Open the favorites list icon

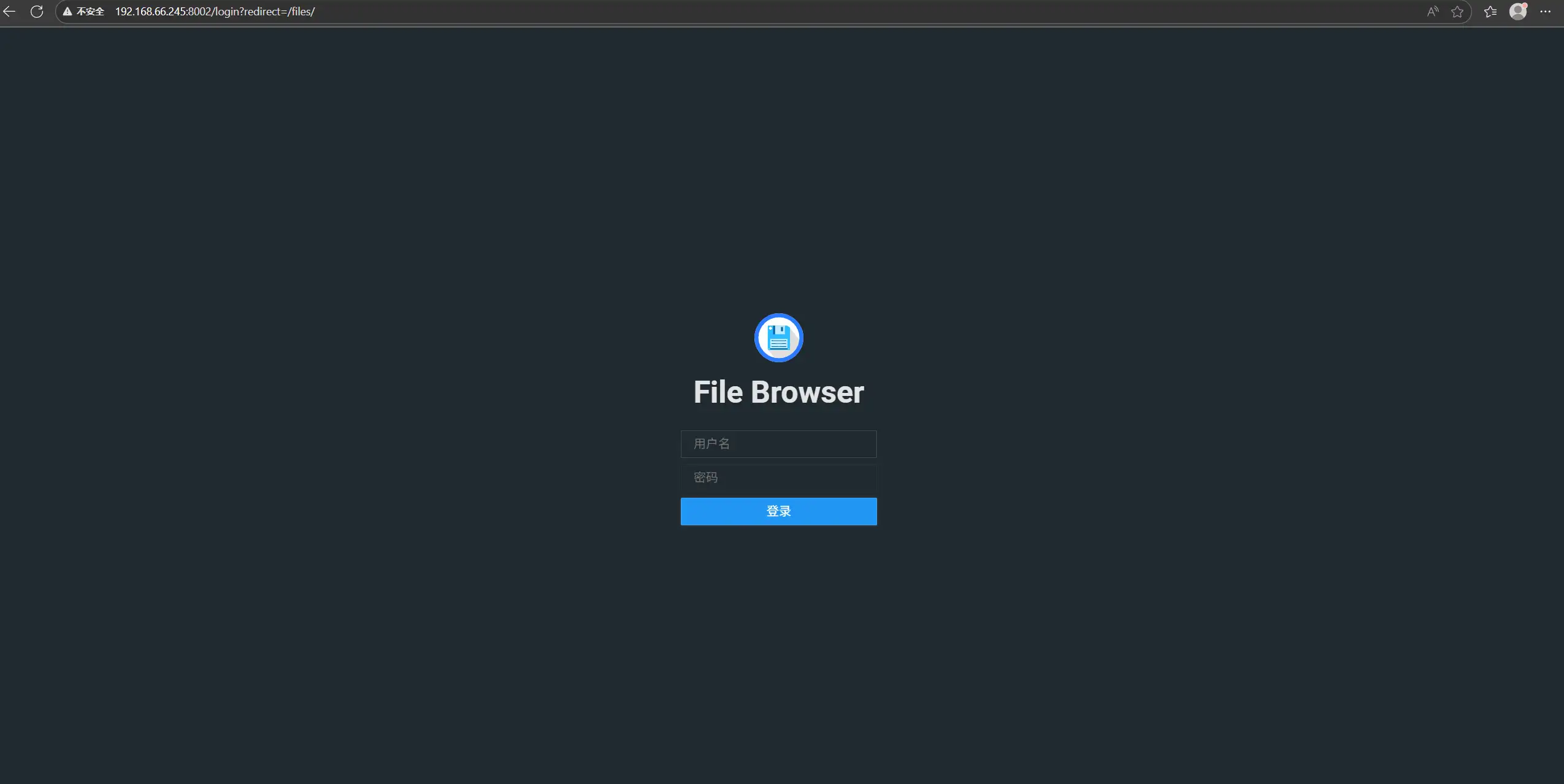pos(1490,12)
